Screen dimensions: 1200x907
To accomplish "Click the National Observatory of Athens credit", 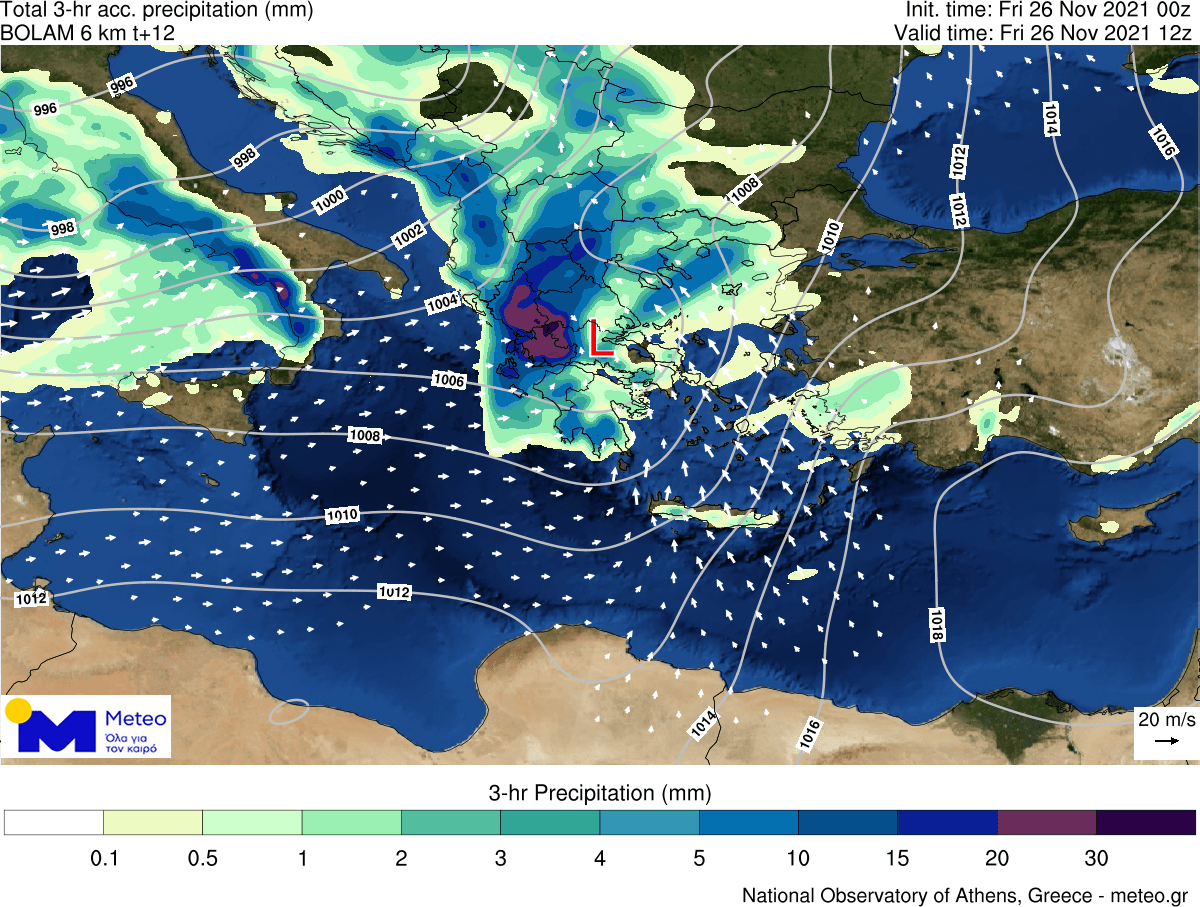I will pyautogui.click(x=964, y=894).
